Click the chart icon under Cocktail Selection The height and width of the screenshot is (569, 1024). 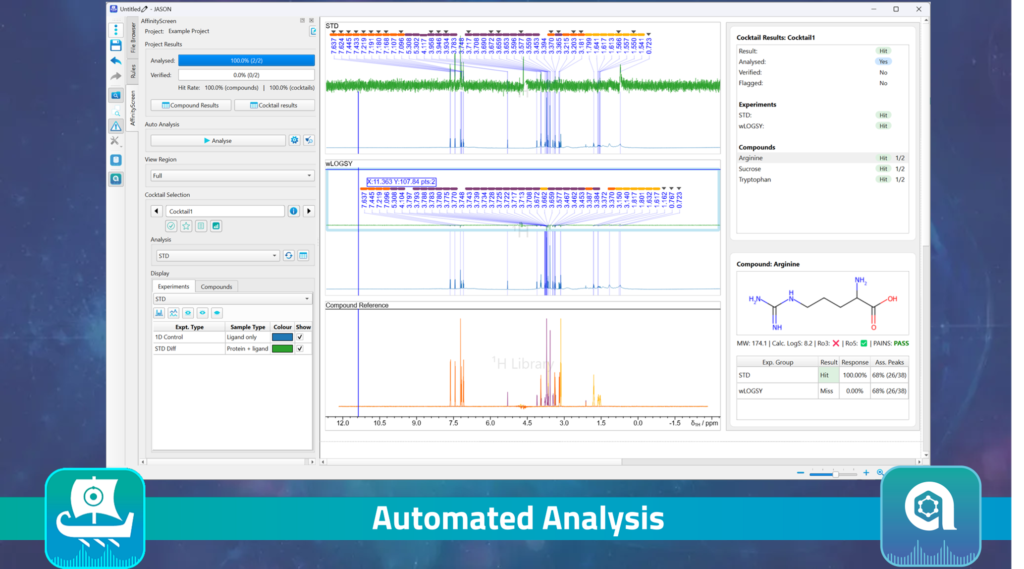point(218,228)
